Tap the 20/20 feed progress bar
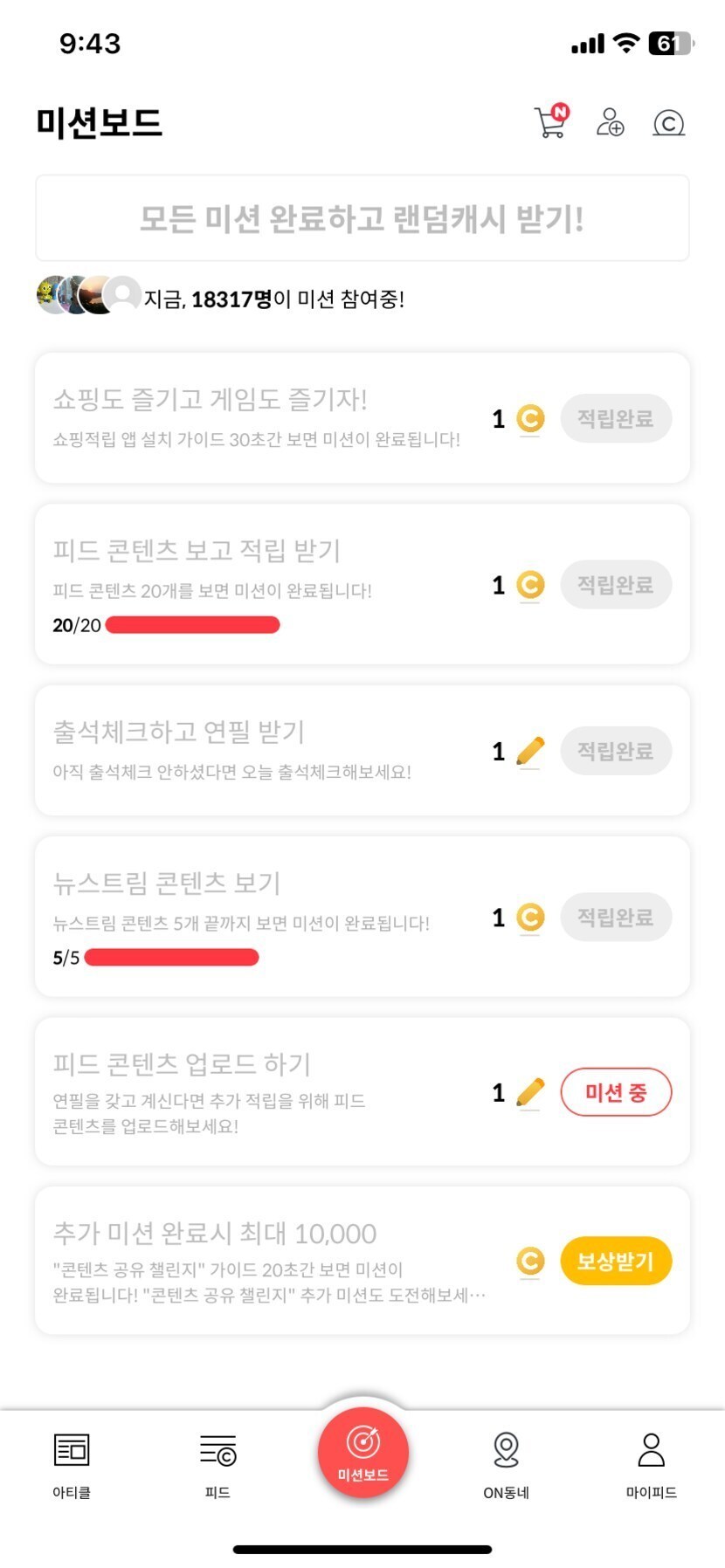Viewport: 725px width, 1568px height. point(192,625)
